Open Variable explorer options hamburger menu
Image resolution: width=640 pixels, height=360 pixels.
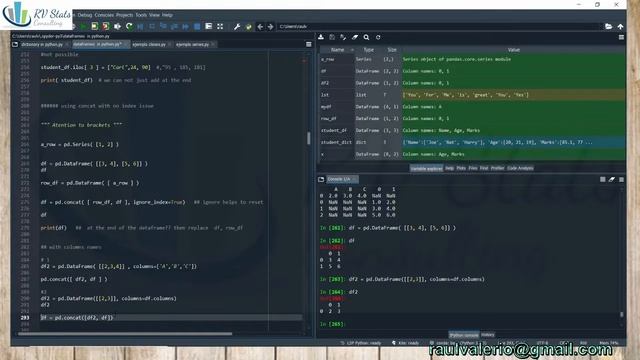pos(621,37)
